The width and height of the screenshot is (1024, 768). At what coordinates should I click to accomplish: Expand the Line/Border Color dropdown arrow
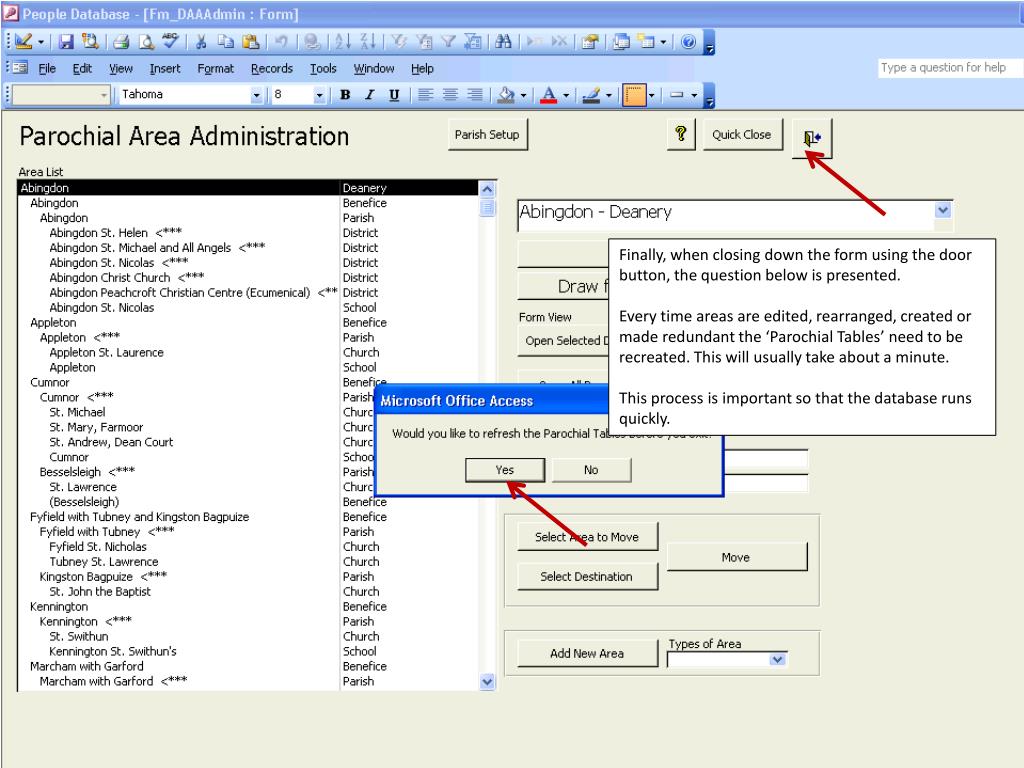point(608,95)
